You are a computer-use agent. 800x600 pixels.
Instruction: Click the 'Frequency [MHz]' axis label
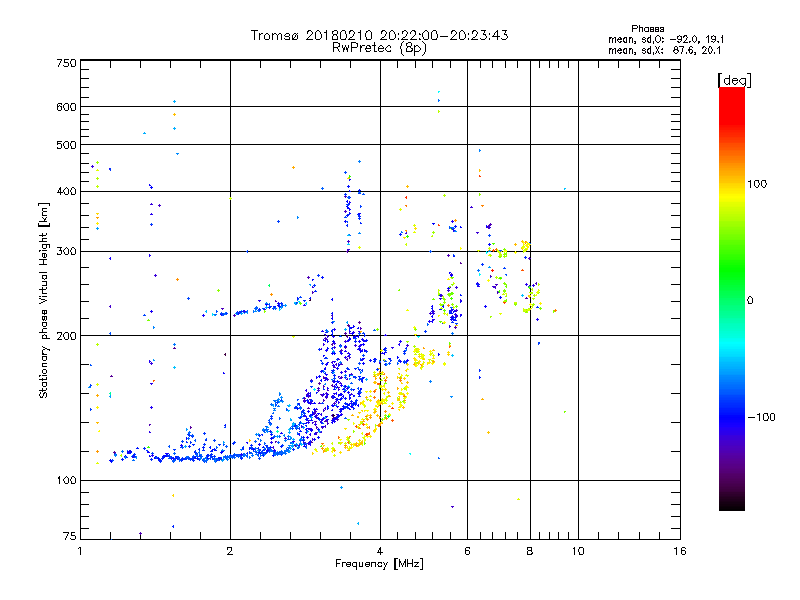click(379, 564)
